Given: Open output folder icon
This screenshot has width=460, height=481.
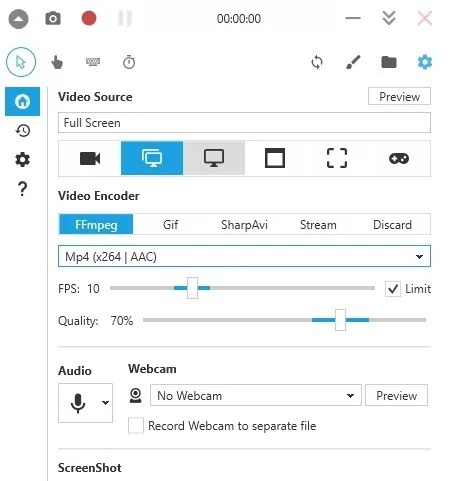Looking at the screenshot, I should pos(389,62).
